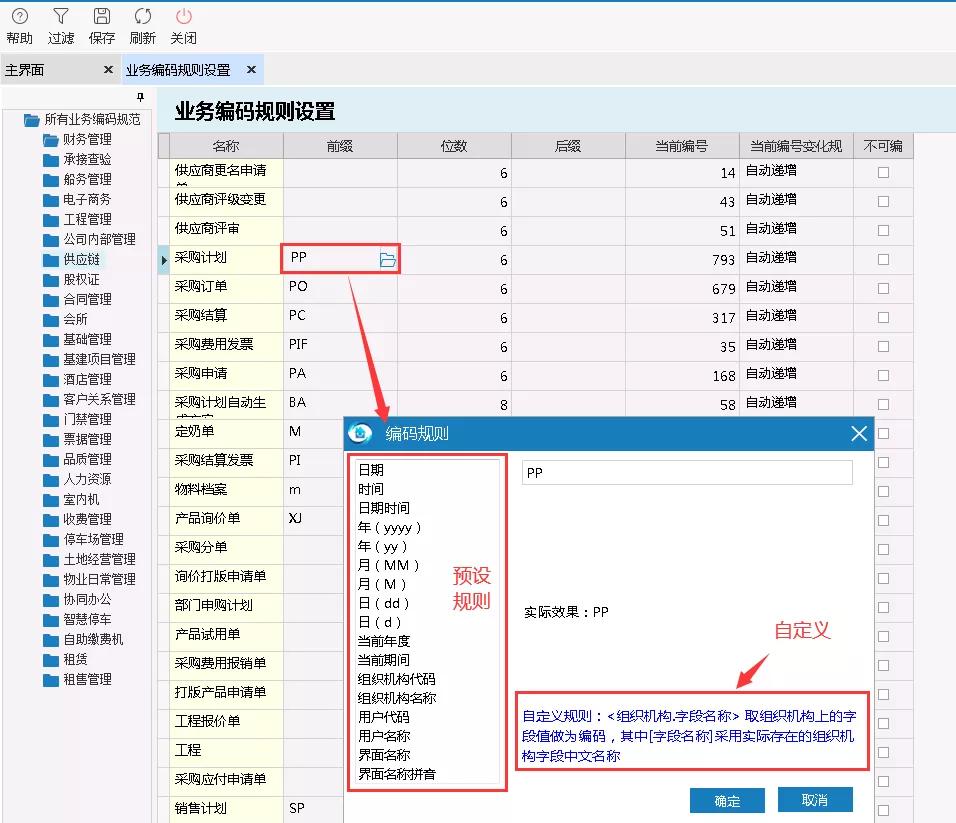Tick 不可编 checkbox for 采购申请 row
The image size is (956, 823).
pyautogui.click(x=883, y=376)
